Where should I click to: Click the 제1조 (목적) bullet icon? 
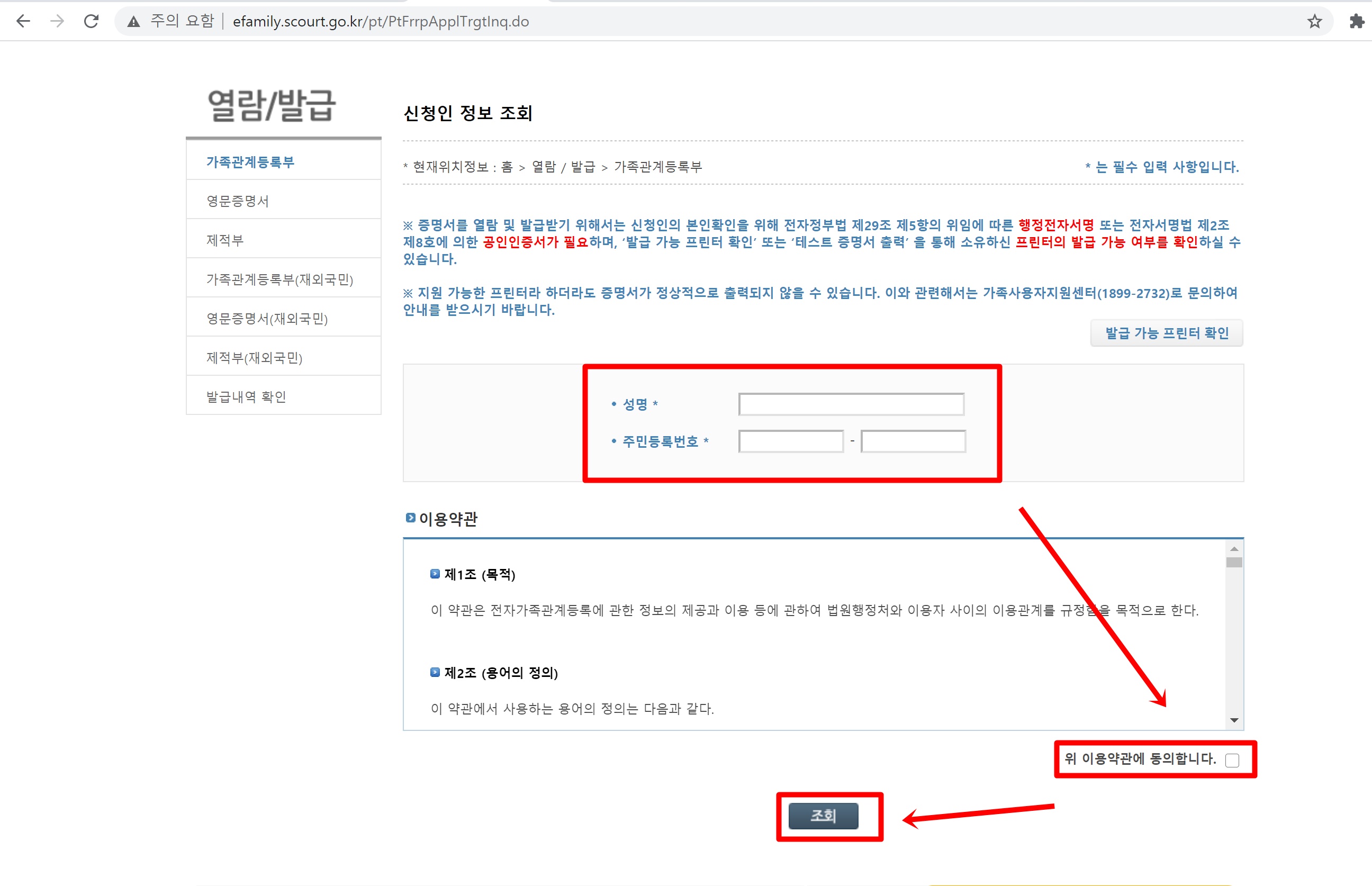[x=435, y=574]
